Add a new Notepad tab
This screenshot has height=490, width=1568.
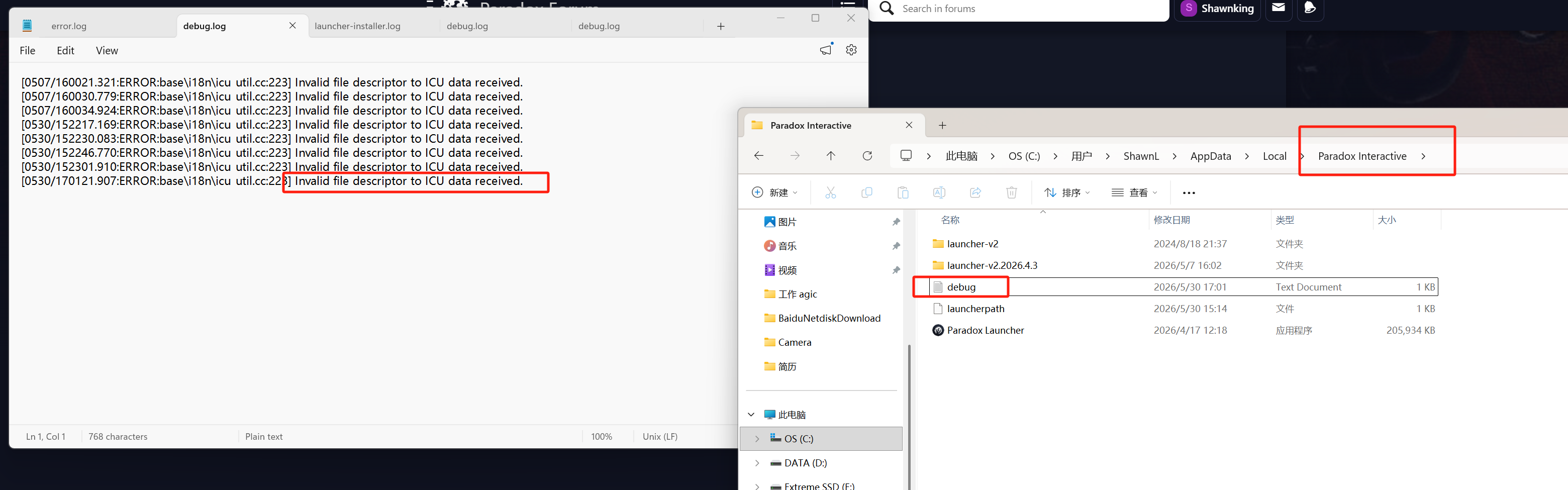[x=721, y=26]
